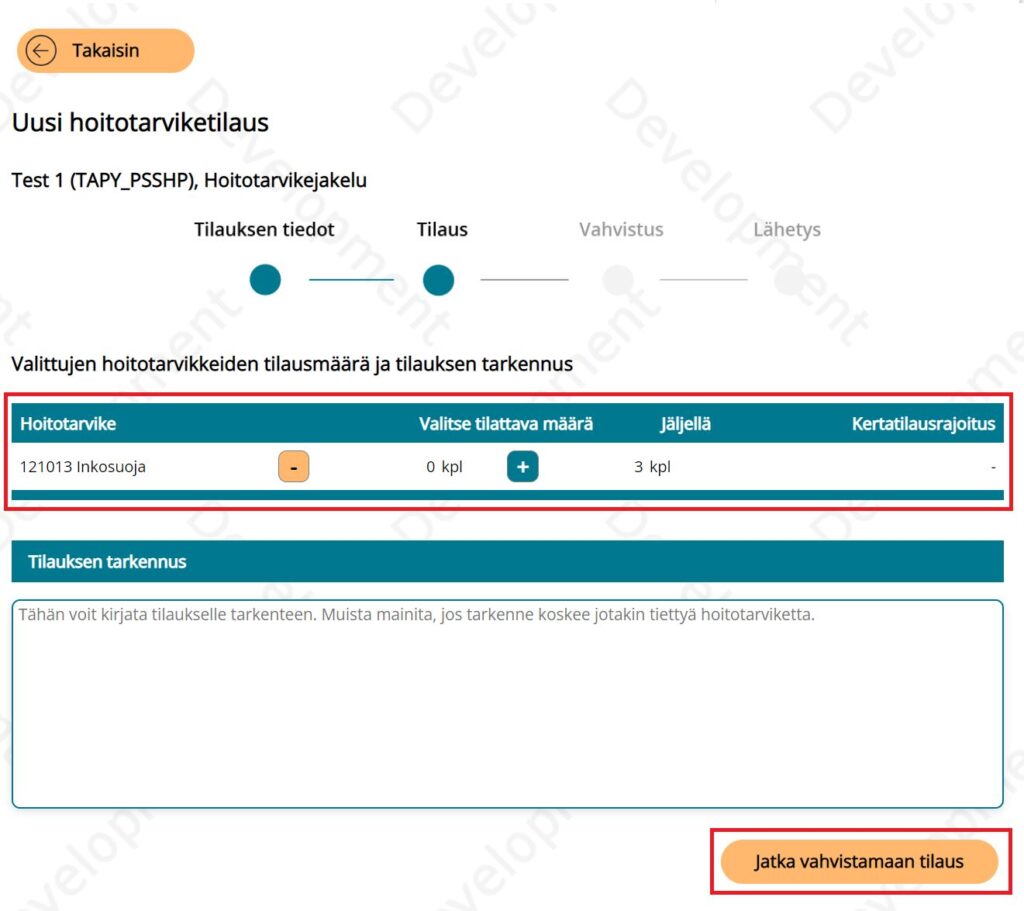The image size is (1024, 911).
Task: Click the Kertatilausrajoitus column header
Action: point(923,424)
